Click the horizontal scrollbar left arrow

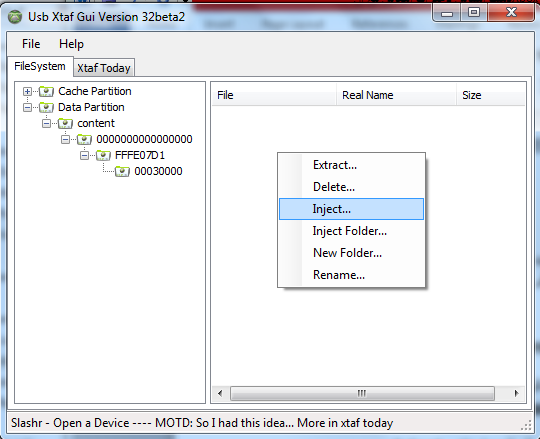220,393
